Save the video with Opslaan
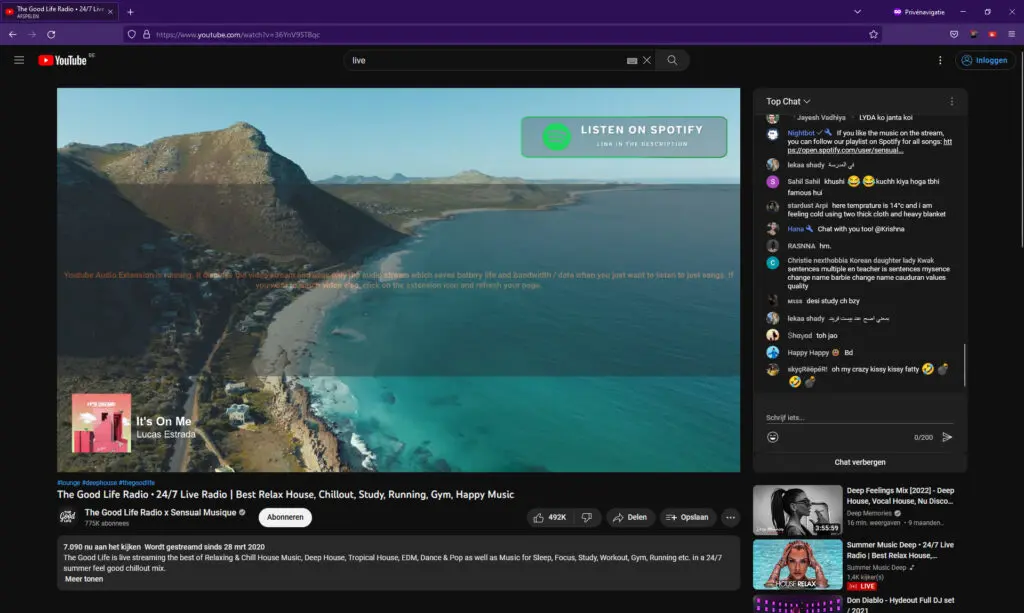1024x613 pixels. (687, 517)
